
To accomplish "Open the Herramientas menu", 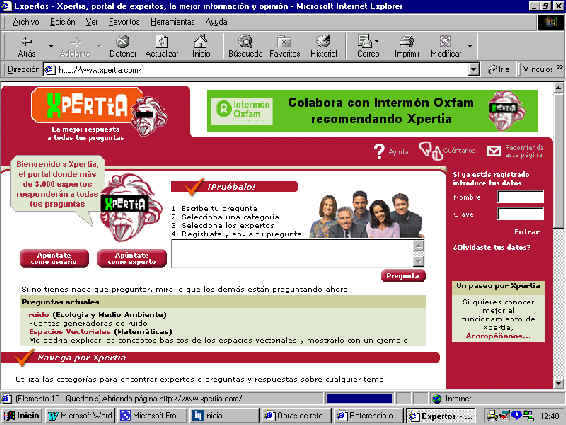I will (172, 22).
